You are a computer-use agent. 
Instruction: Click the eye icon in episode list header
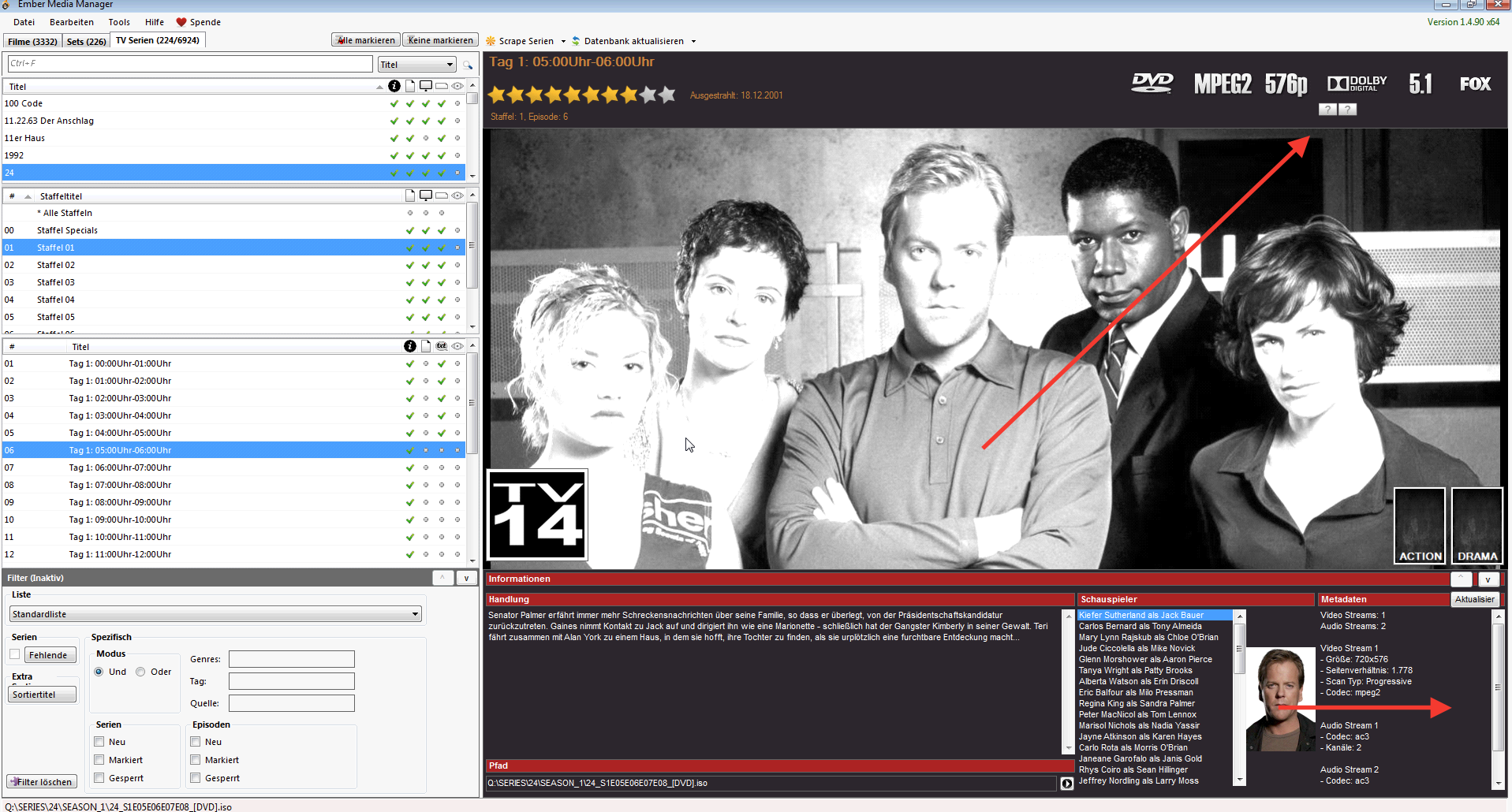pos(457,346)
